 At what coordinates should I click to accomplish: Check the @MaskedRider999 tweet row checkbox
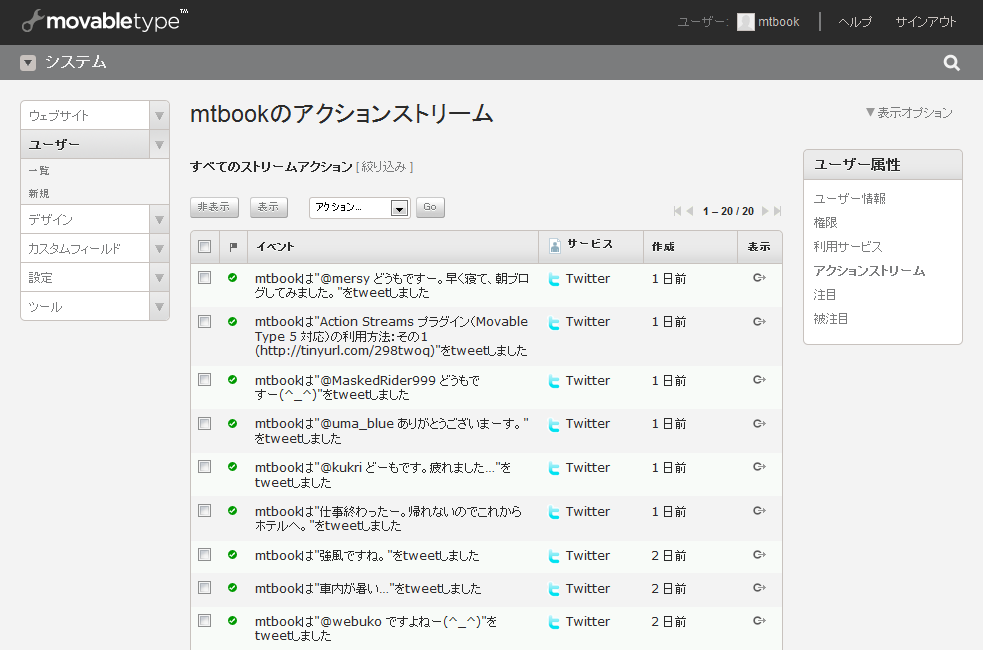[x=204, y=380]
